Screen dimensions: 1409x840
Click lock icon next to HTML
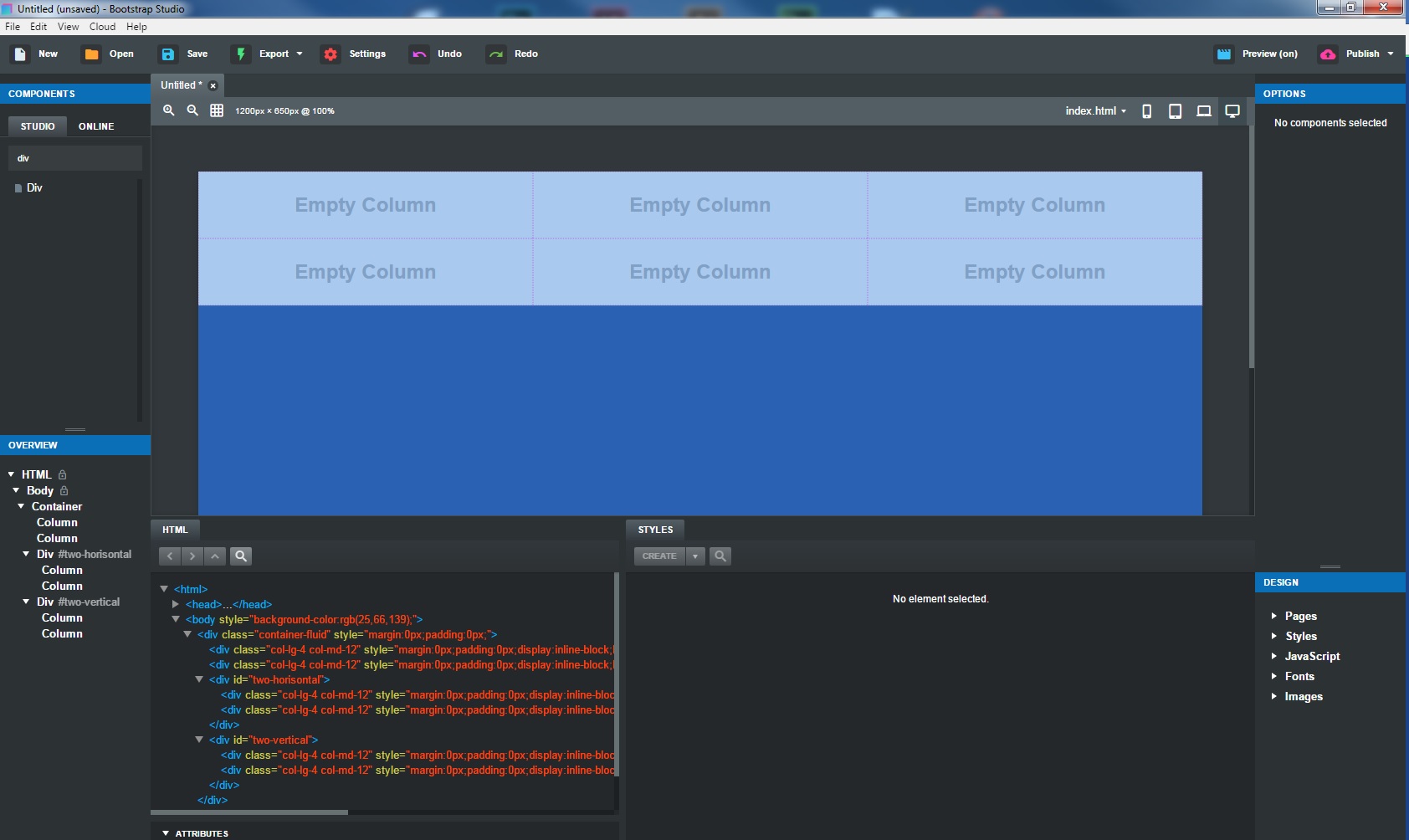click(x=62, y=474)
